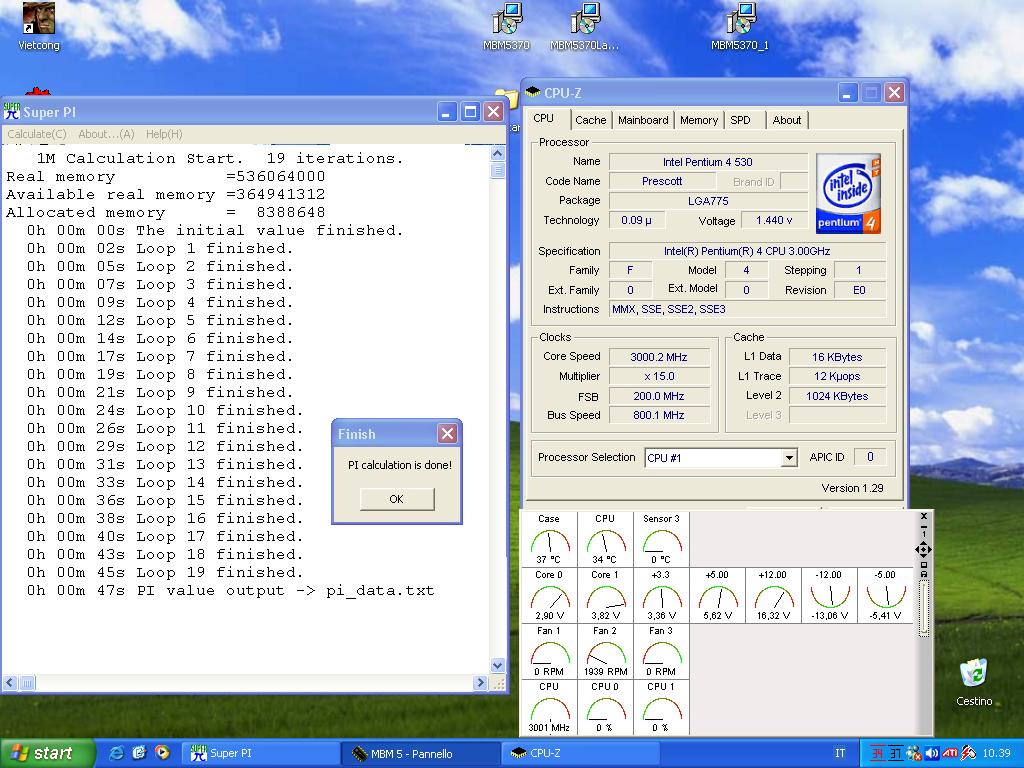This screenshot has width=1024, height=768.
Task: Click the X close icon on the MBM panel
Action: pyautogui.click(x=923, y=517)
